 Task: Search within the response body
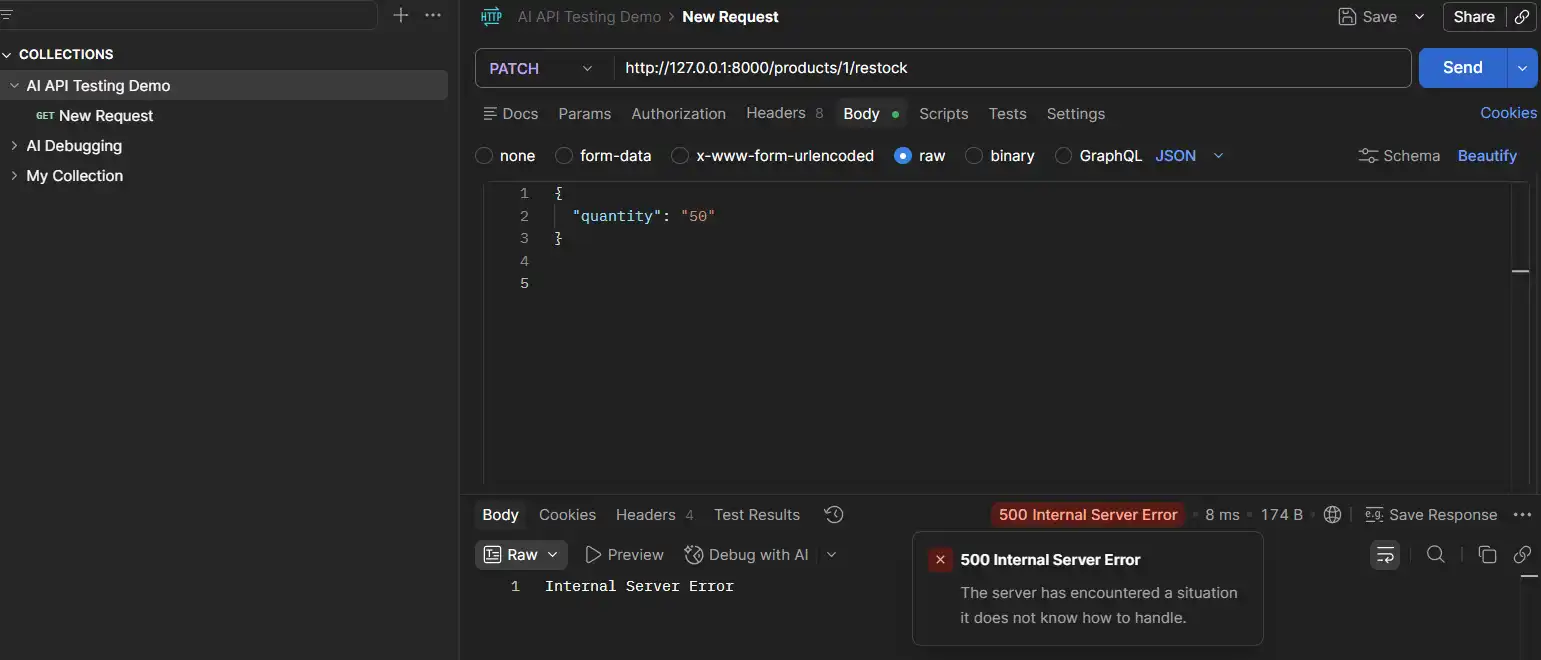[1436, 554]
